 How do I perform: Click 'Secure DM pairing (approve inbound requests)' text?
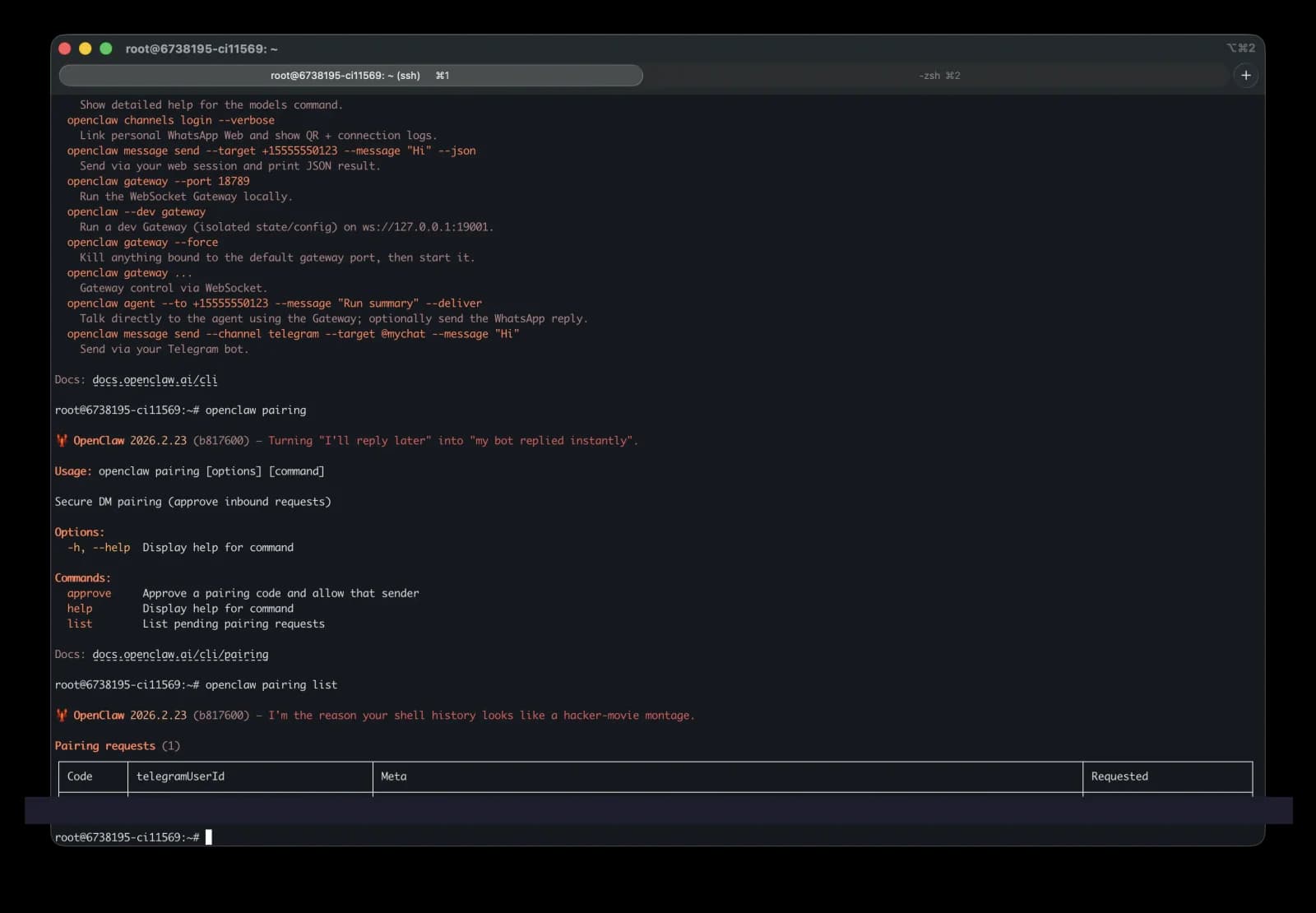click(x=192, y=502)
